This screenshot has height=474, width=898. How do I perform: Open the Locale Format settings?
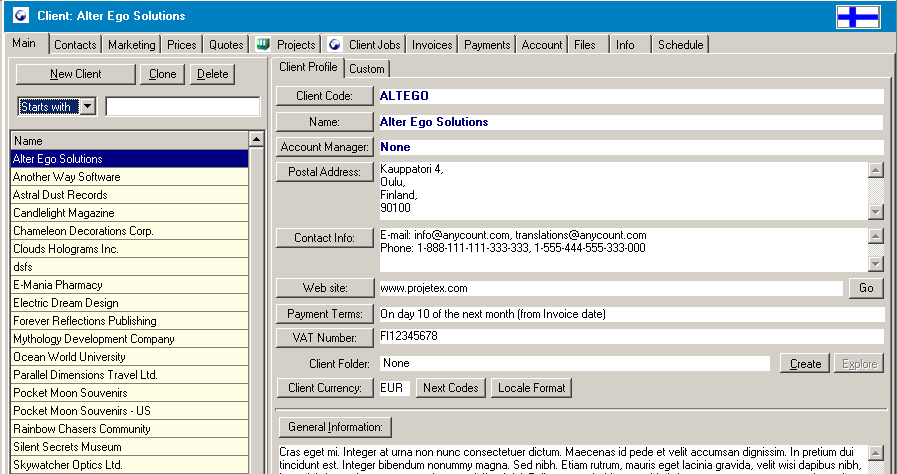pos(531,388)
